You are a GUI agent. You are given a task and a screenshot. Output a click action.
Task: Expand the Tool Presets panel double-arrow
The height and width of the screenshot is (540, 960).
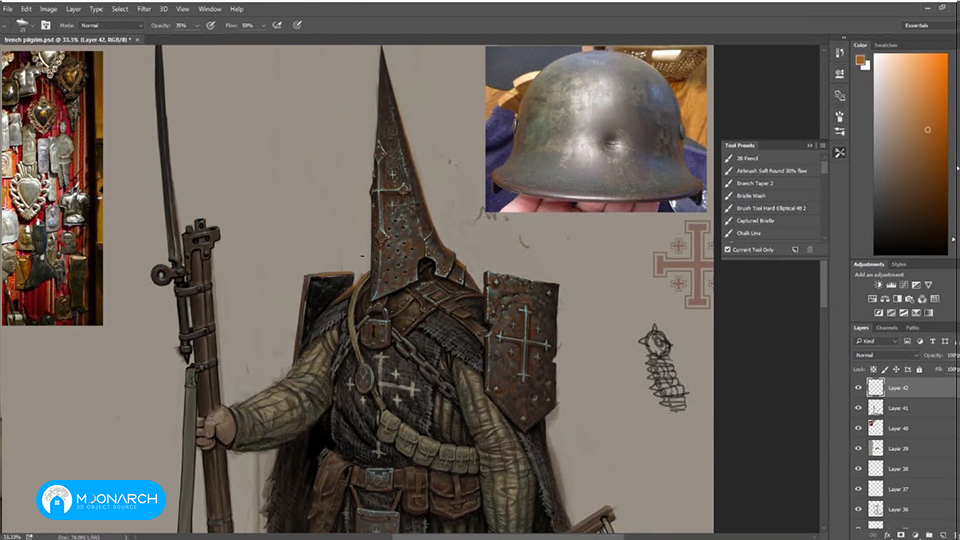click(810, 145)
